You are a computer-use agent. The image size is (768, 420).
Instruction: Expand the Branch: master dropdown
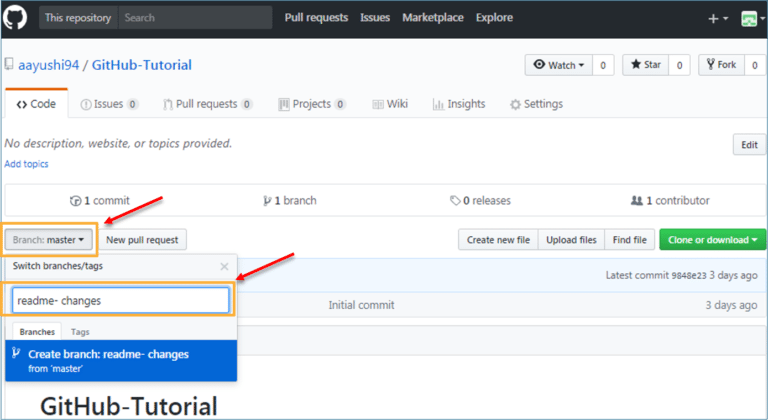[x=49, y=240]
